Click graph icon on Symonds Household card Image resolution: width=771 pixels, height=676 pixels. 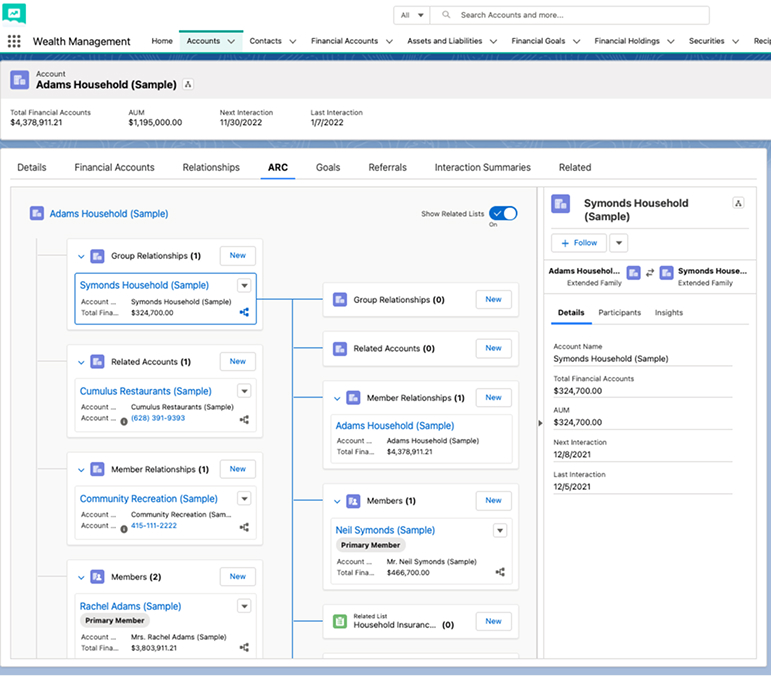point(244,312)
